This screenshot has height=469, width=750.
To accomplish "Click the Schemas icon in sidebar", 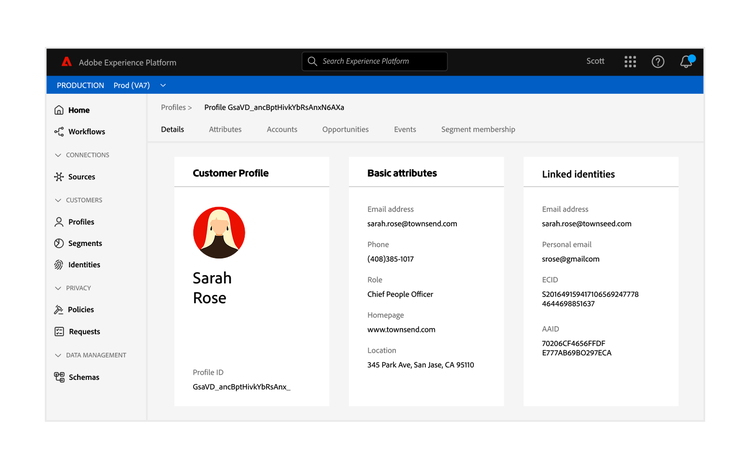I will pyautogui.click(x=59, y=377).
